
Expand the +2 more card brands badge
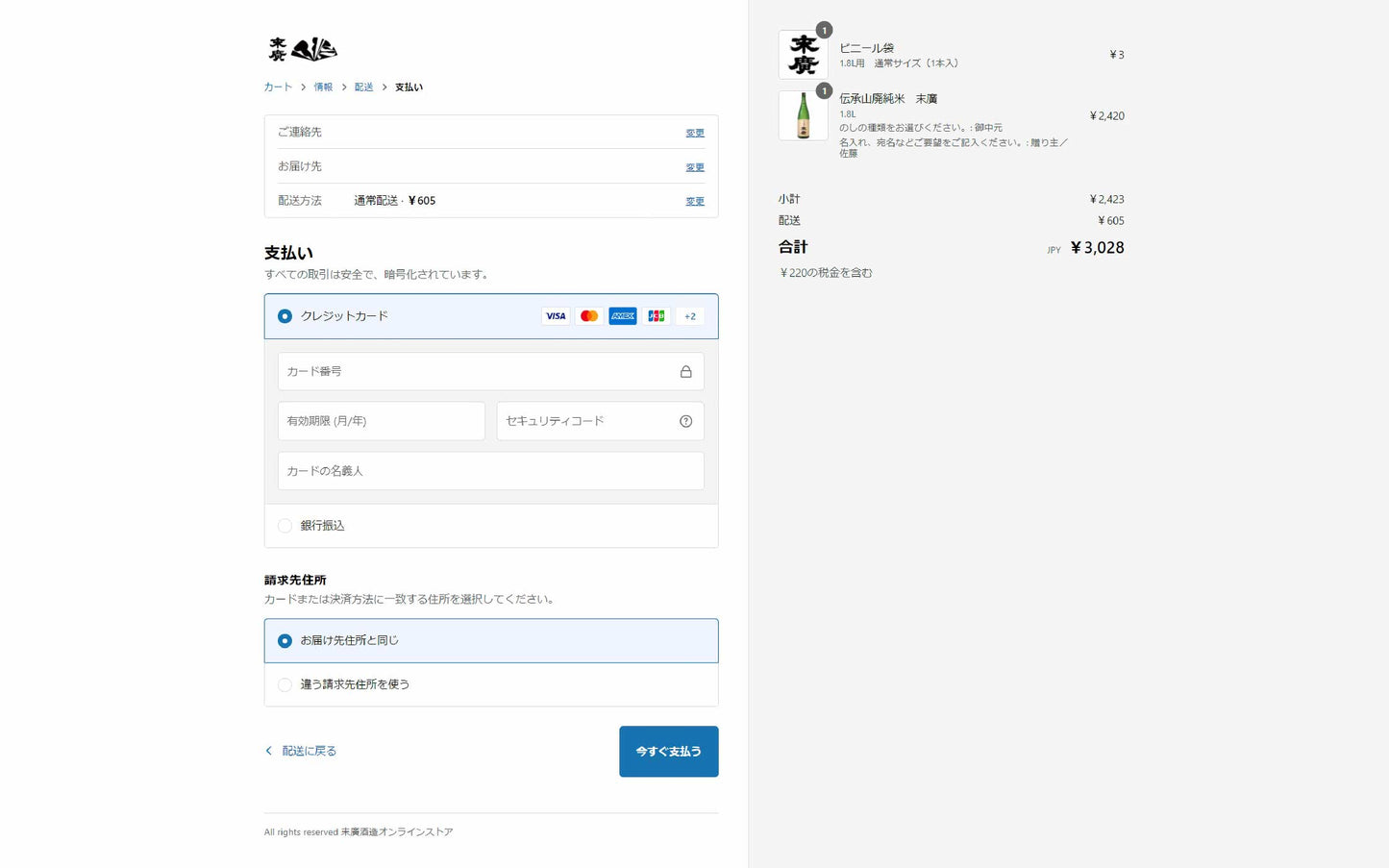(690, 316)
